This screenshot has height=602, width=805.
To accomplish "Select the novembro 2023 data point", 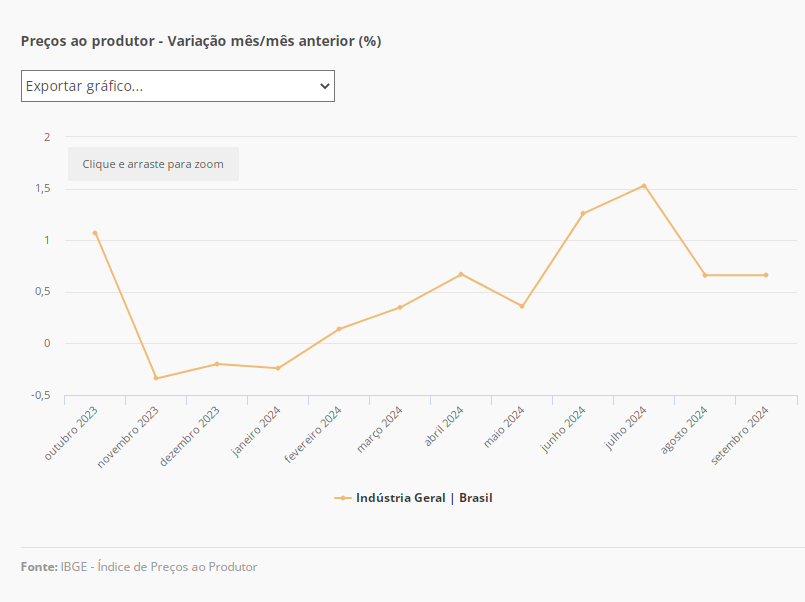I will coord(156,378).
